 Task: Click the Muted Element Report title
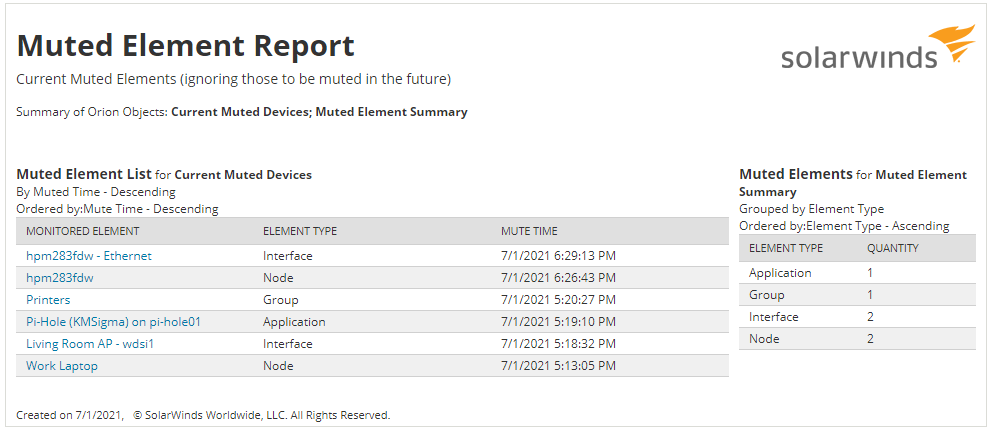[186, 46]
